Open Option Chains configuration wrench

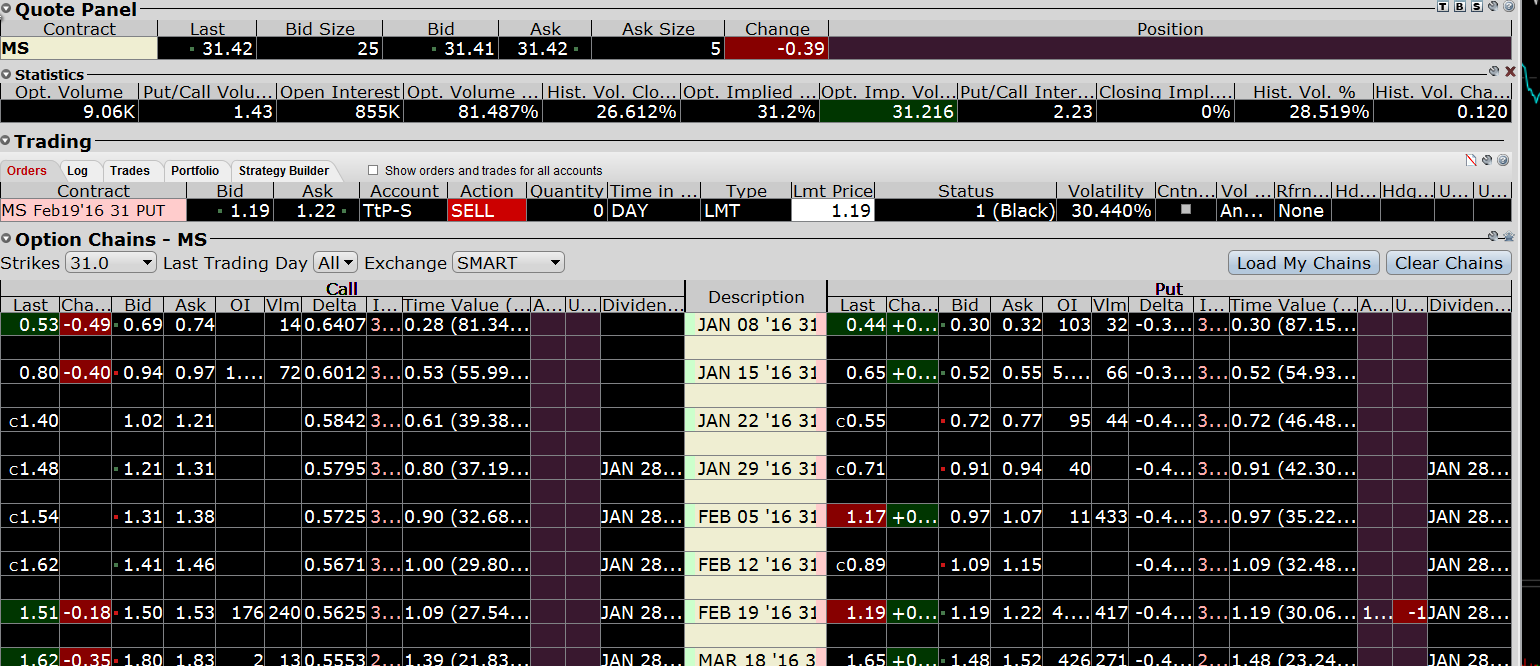[1494, 236]
